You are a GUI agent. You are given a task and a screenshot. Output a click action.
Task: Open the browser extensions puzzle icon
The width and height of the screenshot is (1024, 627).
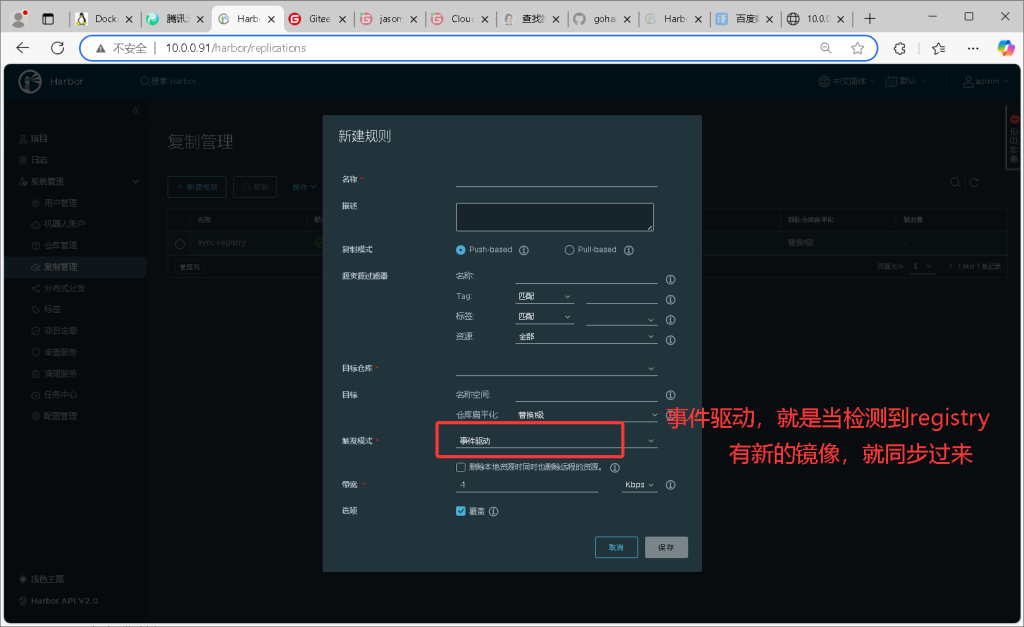click(899, 48)
